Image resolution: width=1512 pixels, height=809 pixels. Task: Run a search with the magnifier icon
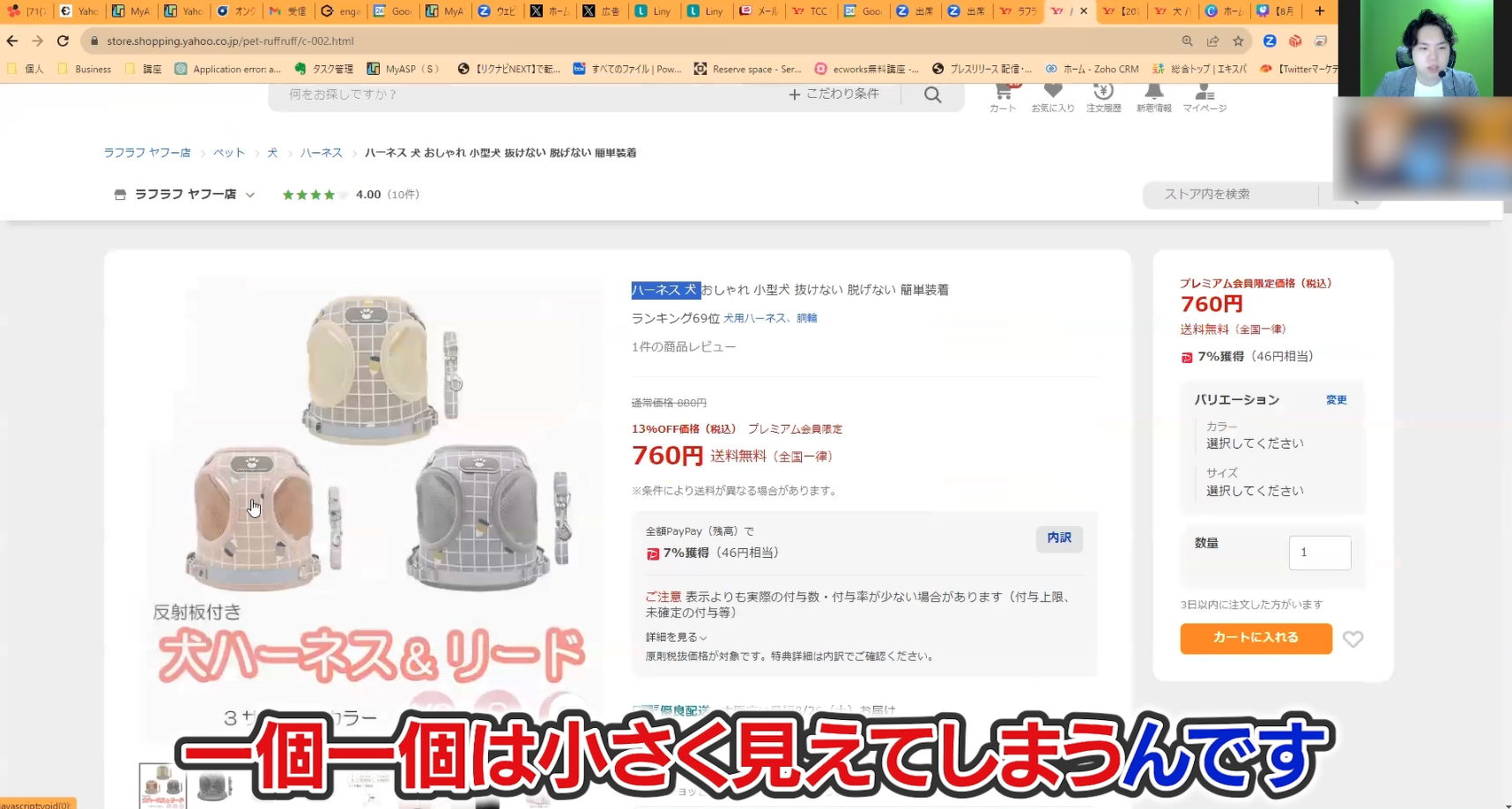[x=932, y=94]
